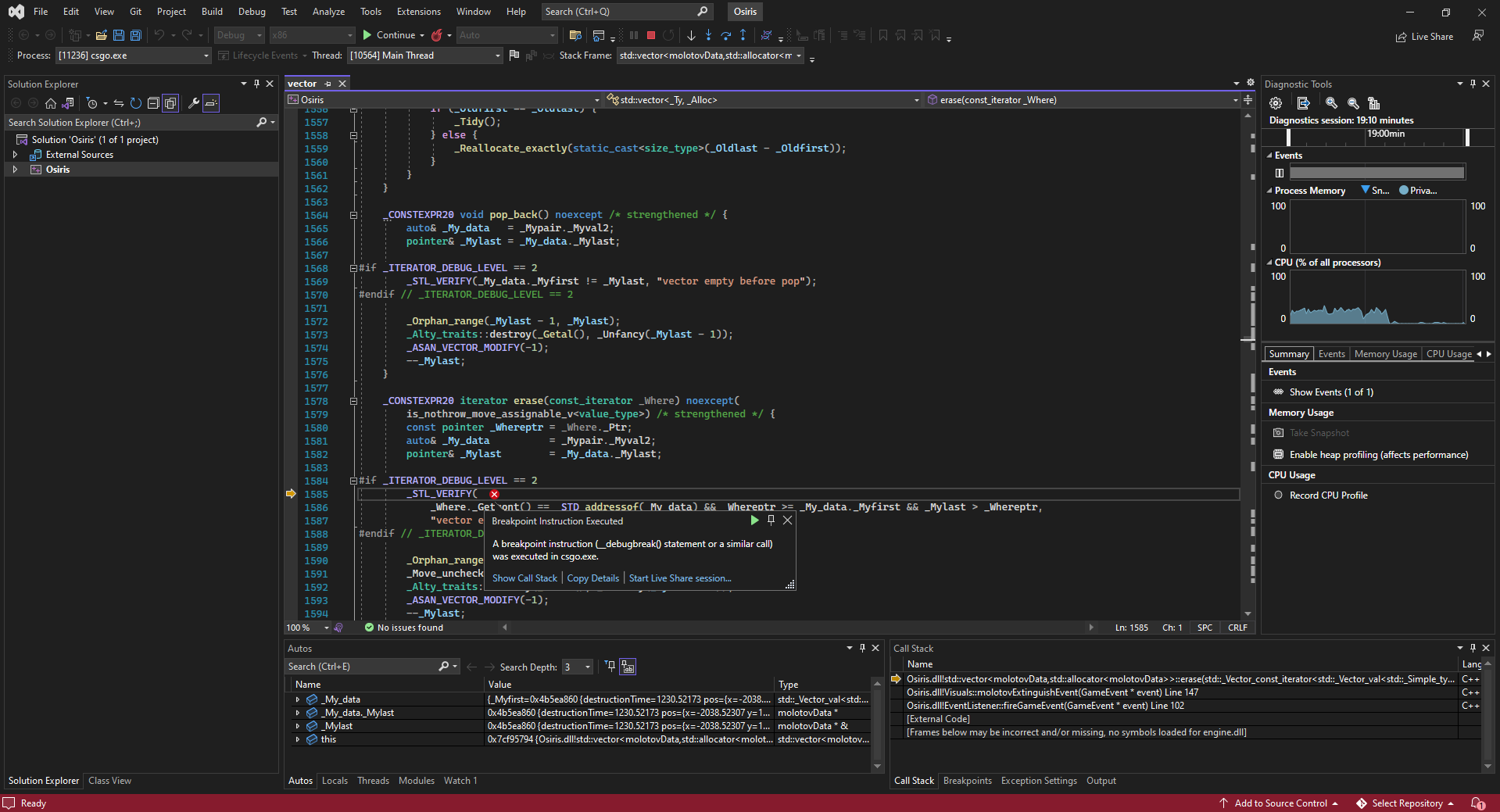
Task: Expand External Sources in Solution Explorer
Action: 15,155
